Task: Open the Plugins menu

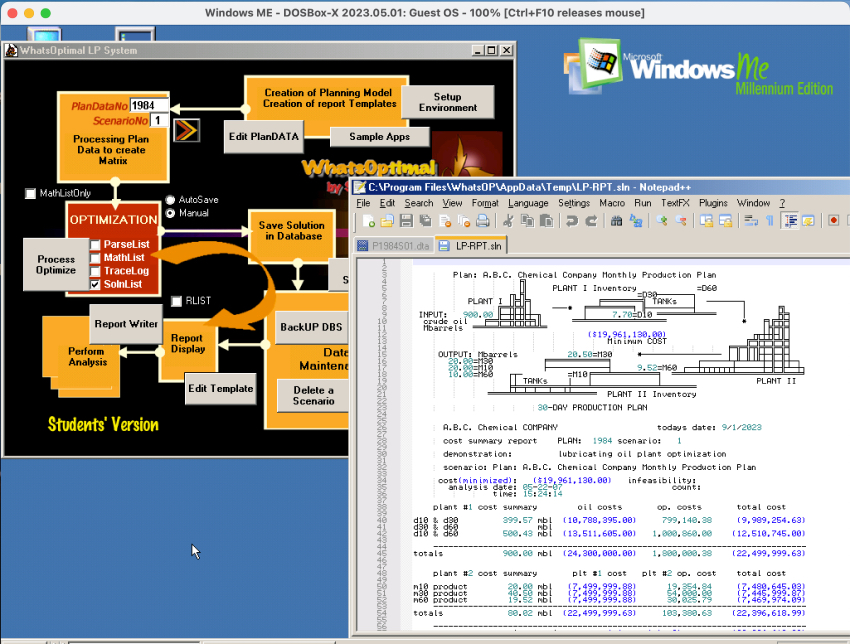Action: click(713, 203)
